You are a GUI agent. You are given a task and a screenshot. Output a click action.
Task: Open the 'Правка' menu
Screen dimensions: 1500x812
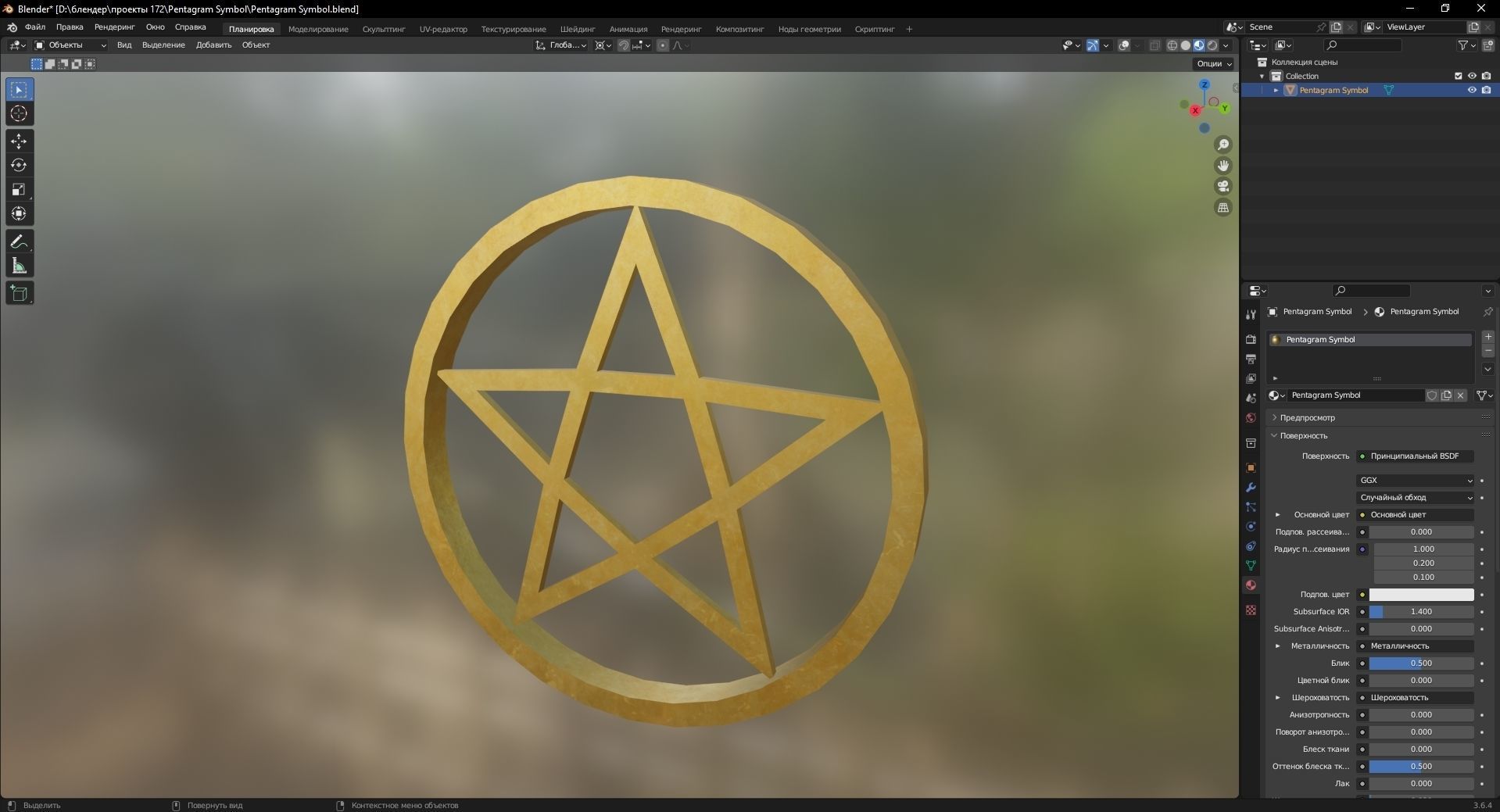coord(70,27)
